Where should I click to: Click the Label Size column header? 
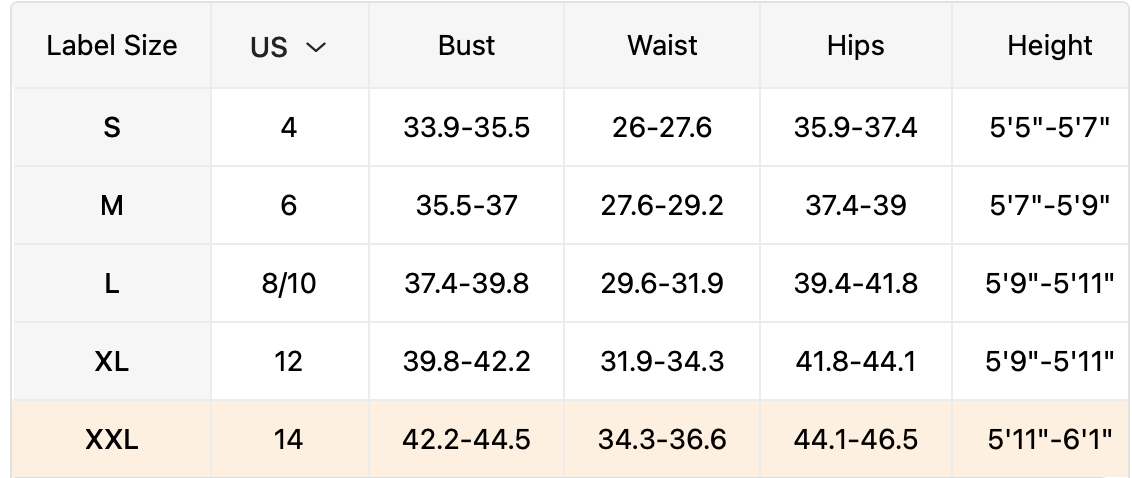[112, 46]
